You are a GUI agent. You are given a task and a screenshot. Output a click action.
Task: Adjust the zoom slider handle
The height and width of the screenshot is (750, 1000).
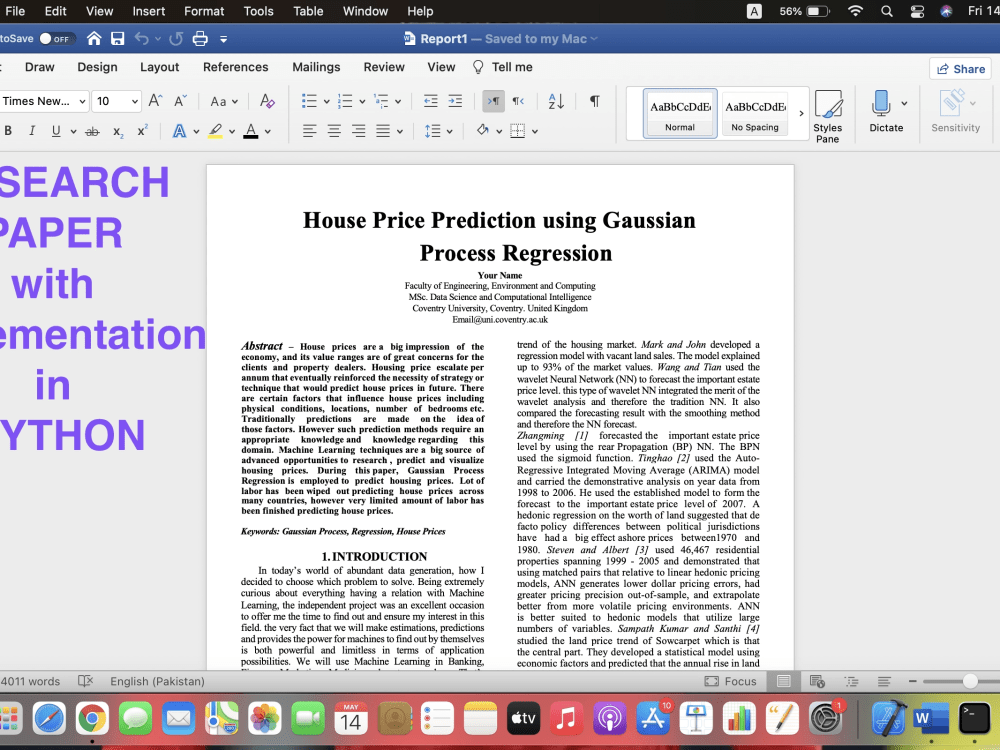point(970,681)
